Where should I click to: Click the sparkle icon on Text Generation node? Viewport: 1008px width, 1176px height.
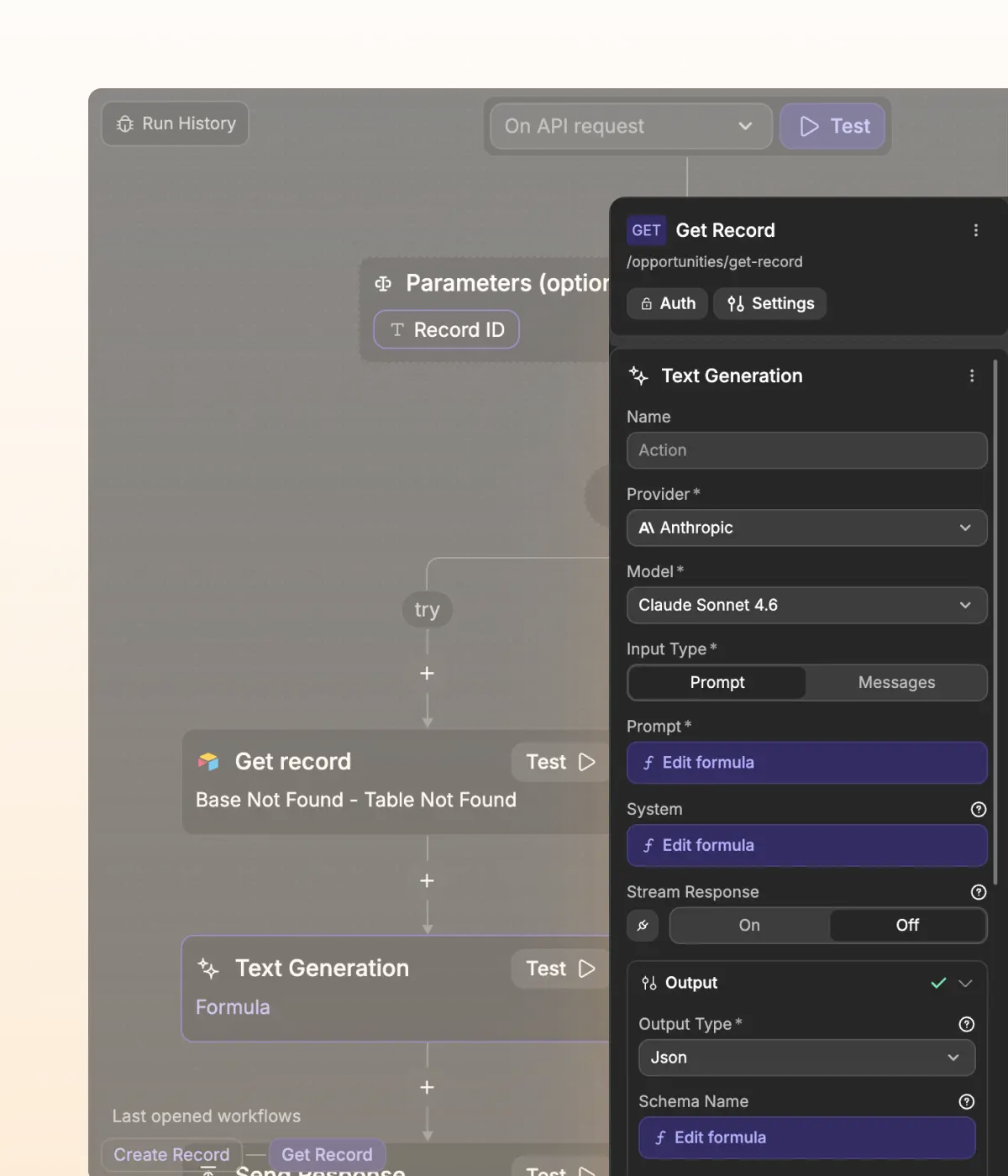[x=208, y=969]
